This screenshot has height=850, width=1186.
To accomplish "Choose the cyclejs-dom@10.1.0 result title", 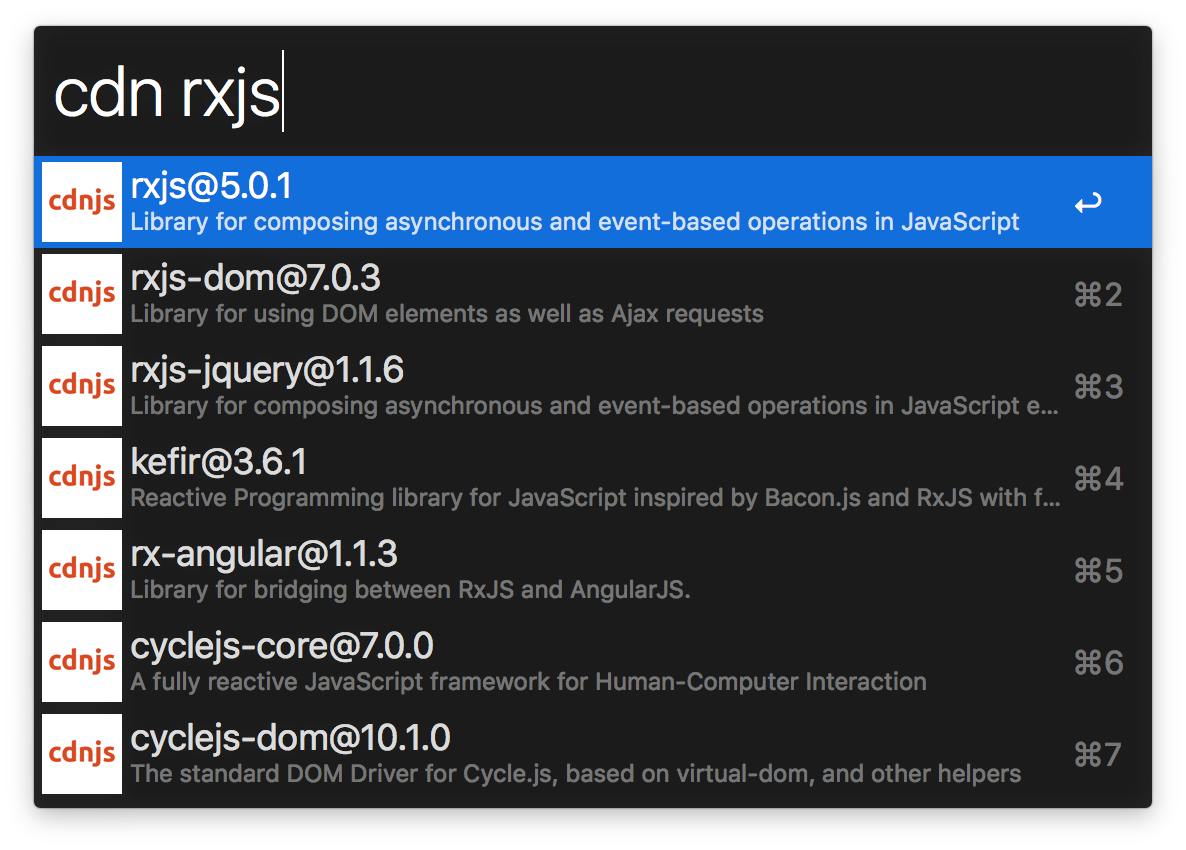I will (290, 738).
